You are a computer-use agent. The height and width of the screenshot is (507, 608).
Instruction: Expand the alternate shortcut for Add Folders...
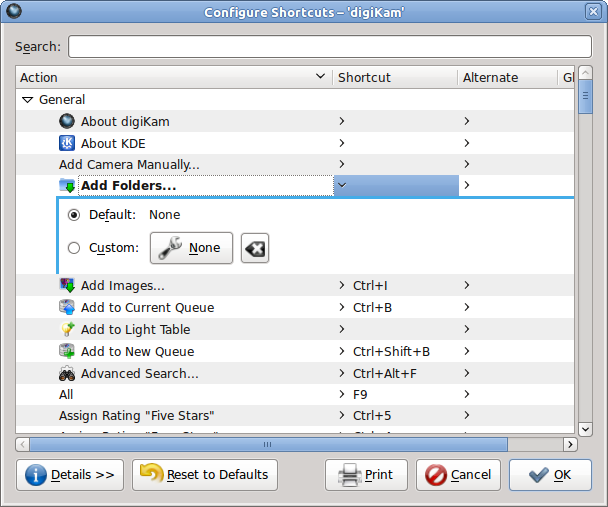tap(467, 185)
